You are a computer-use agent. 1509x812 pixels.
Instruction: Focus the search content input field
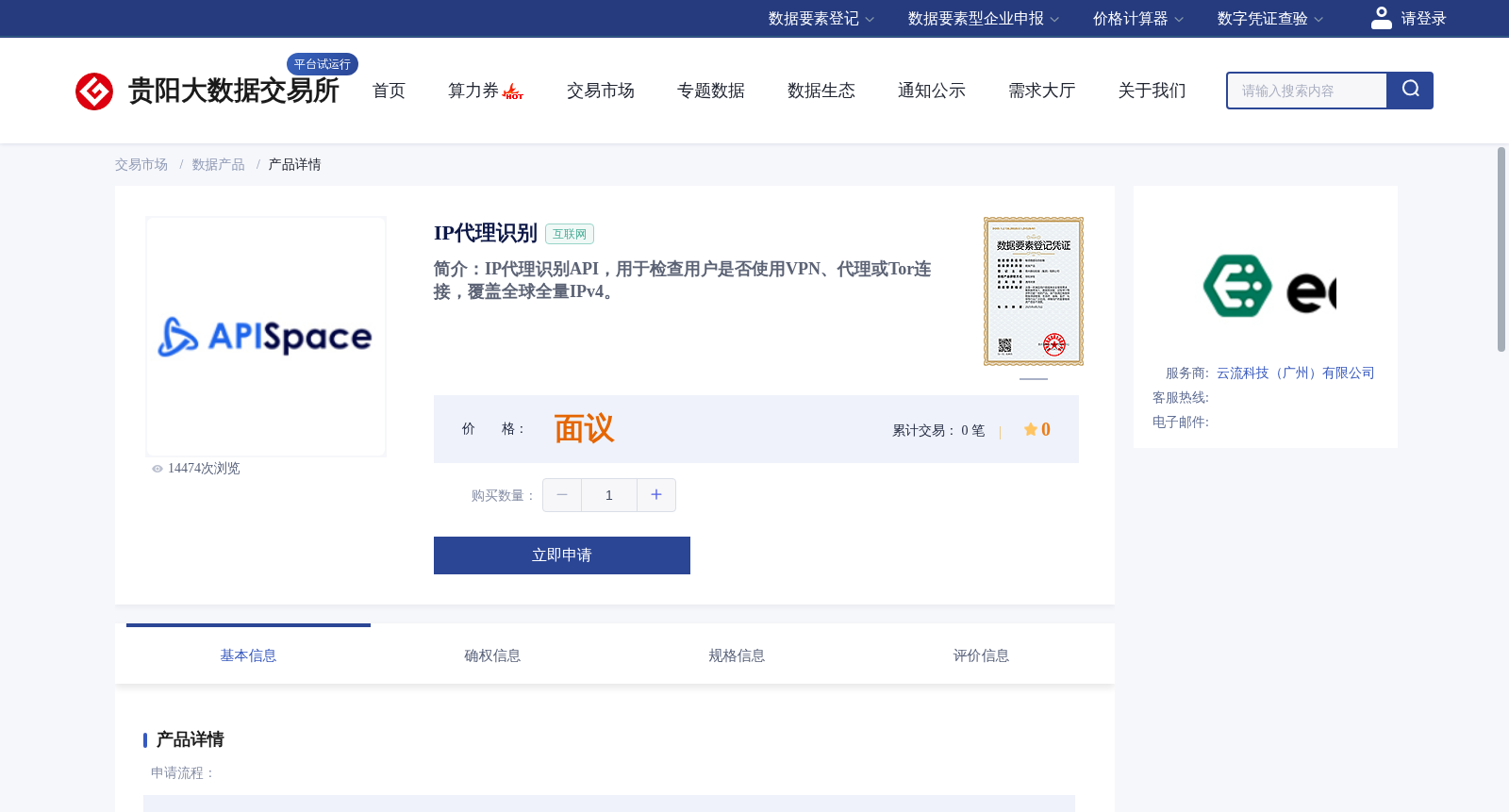pyautogui.click(x=1307, y=91)
